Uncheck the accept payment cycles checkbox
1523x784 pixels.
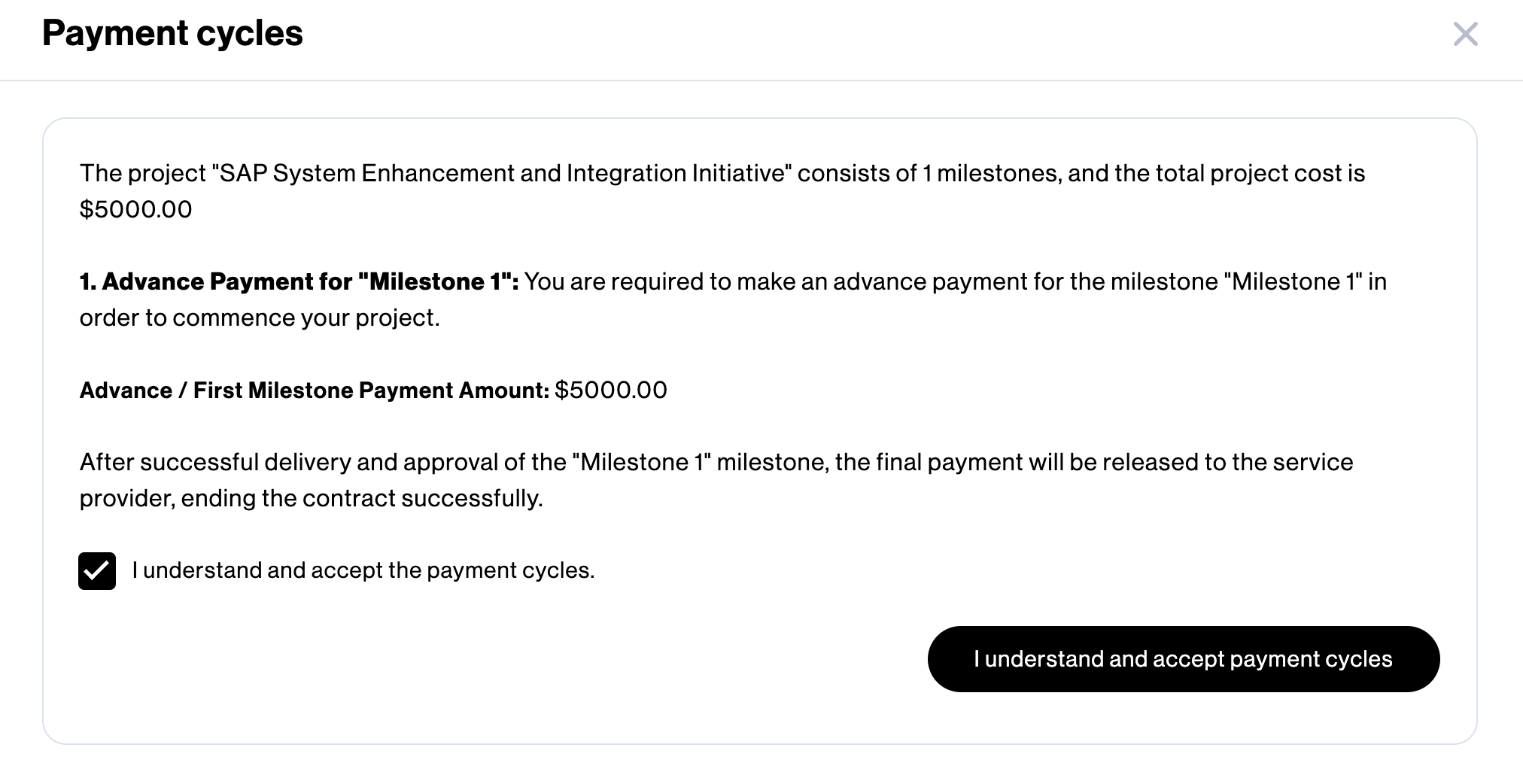(x=97, y=571)
